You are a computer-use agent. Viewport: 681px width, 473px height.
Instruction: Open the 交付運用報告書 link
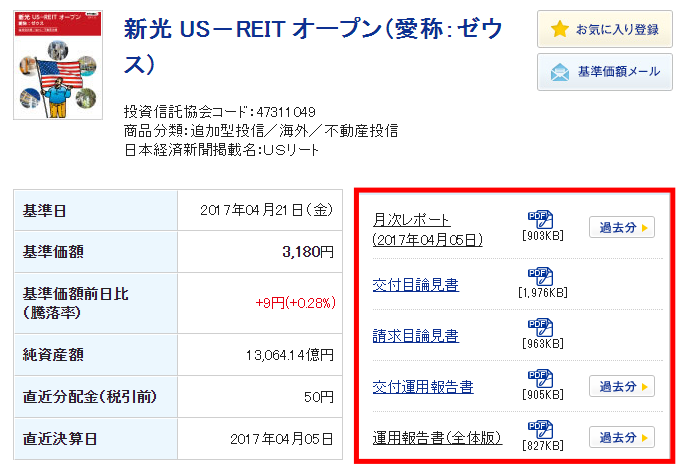point(423,387)
